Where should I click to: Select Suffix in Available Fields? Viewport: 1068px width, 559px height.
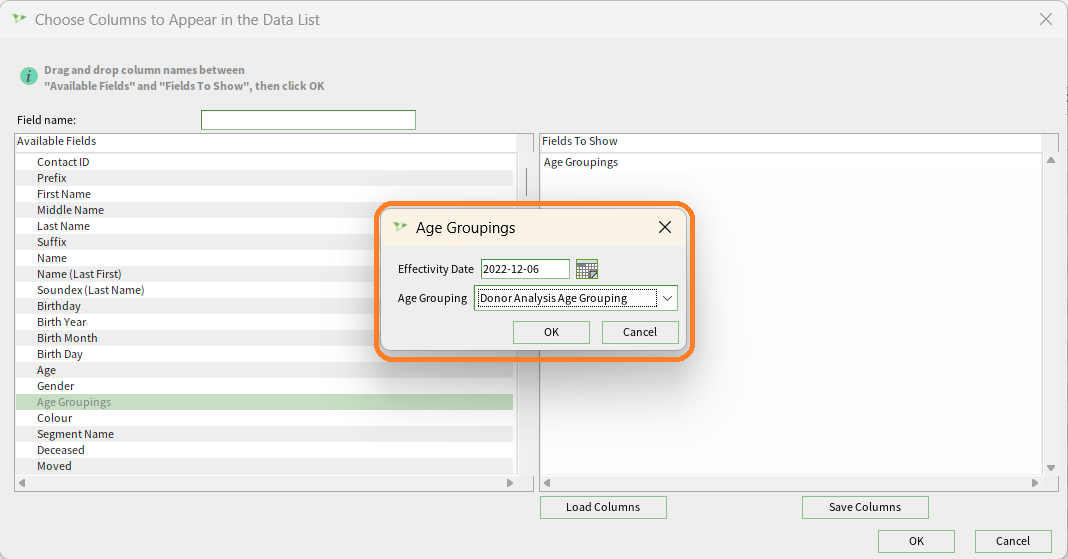264,242
